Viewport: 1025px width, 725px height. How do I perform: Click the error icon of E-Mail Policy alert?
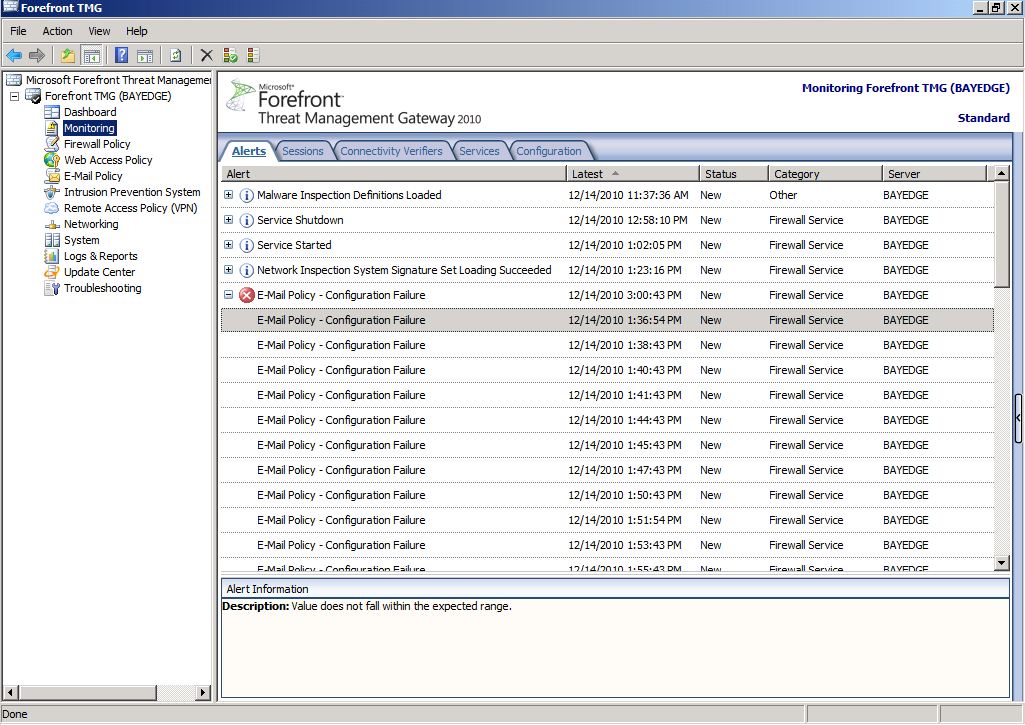[246, 295]
